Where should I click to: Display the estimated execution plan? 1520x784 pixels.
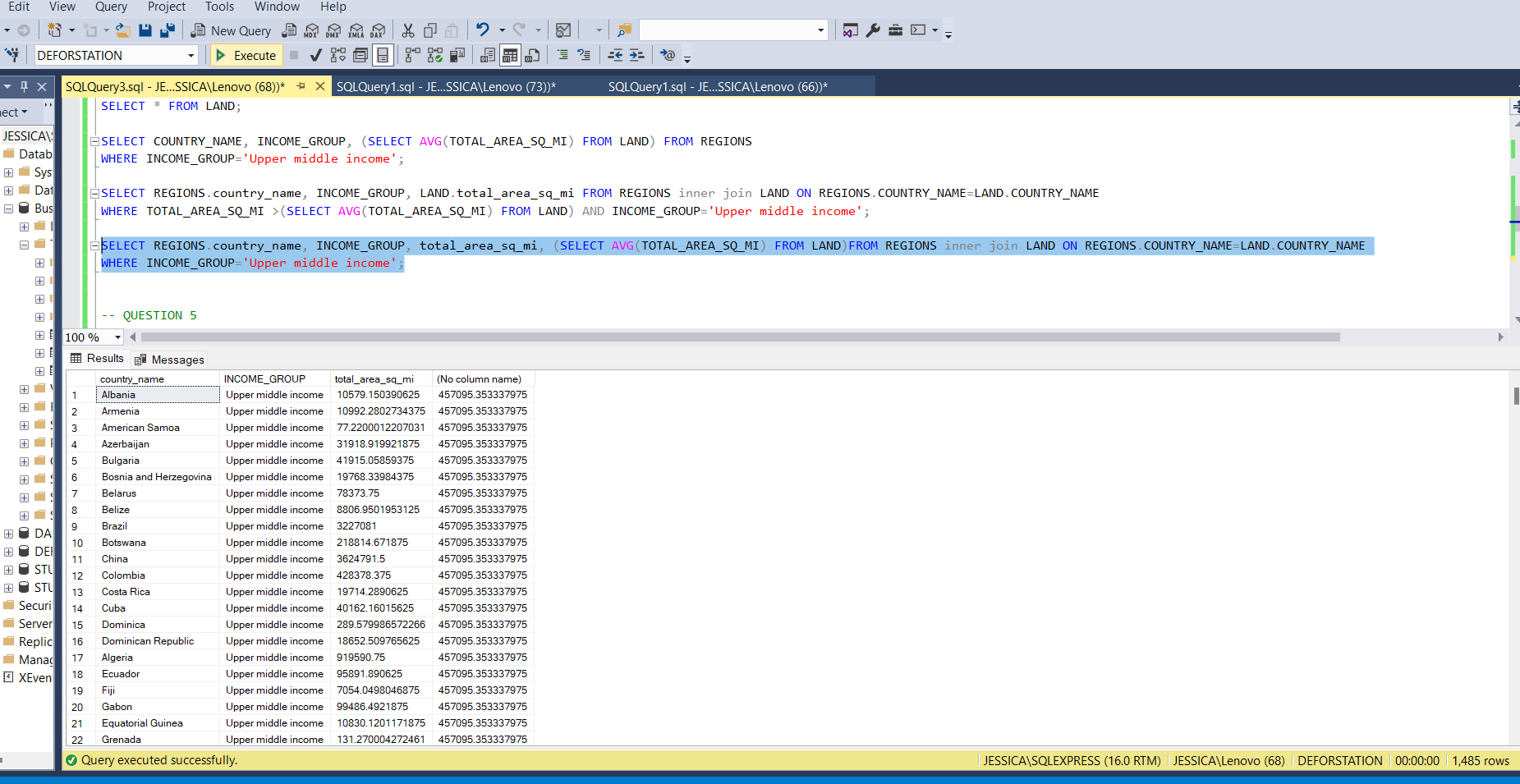click(x=338, y=55)
